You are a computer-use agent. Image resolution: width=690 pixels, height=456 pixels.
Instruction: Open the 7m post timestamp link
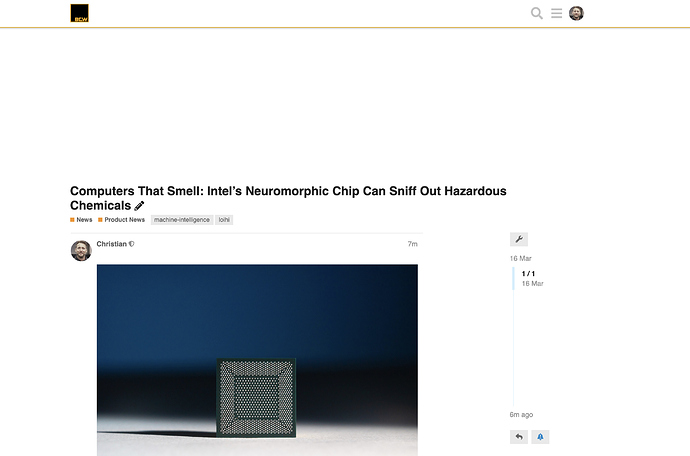[412, 244]
